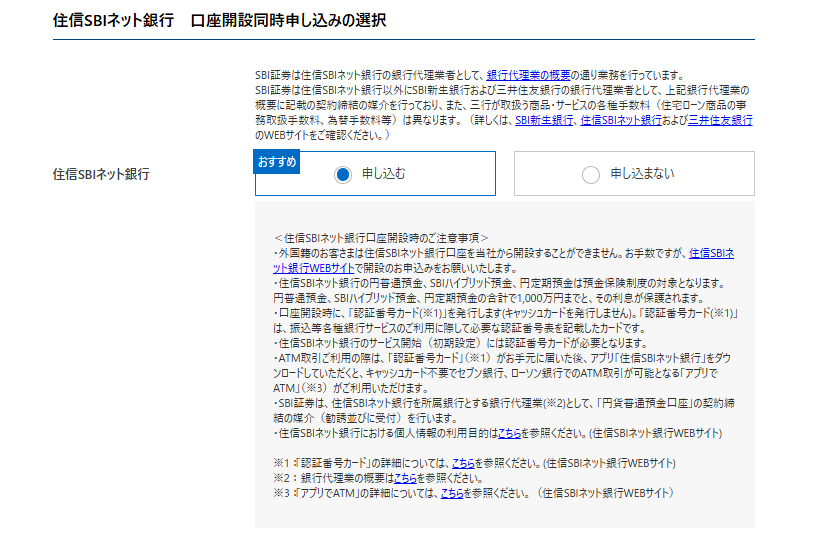The width and height of the screenshot is (819, 546).
Task: Click こちら link in the ※3 アプリでATM note
Action: coord(452,493)
